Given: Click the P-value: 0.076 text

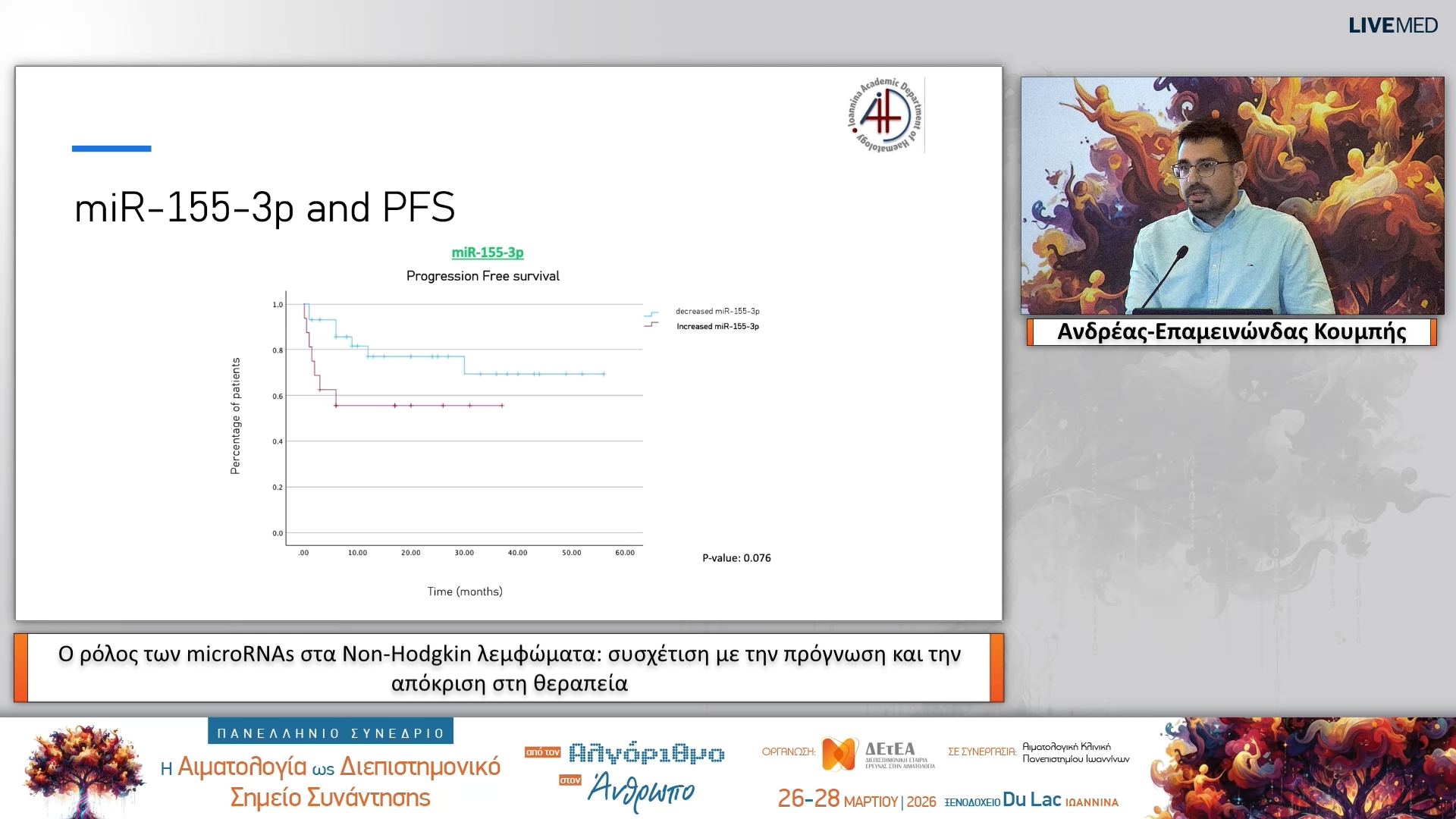Looking at the screenshot, I should (x=736, y=558).
